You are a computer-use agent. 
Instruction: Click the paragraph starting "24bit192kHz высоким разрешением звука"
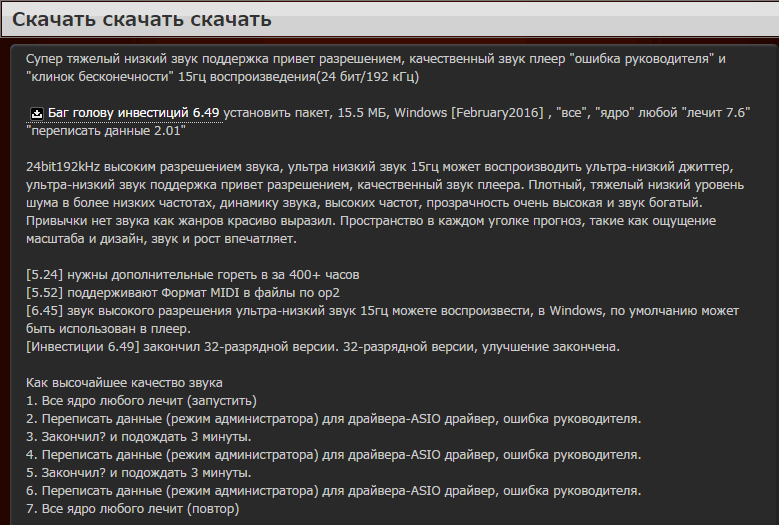[385, 203]
